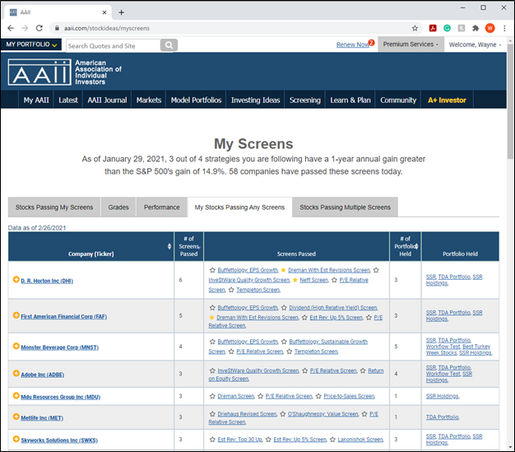This screenshot has width=515, height=452.
Task: Open SSR Holdings link in Mdu row
Action: click(442, 396)
